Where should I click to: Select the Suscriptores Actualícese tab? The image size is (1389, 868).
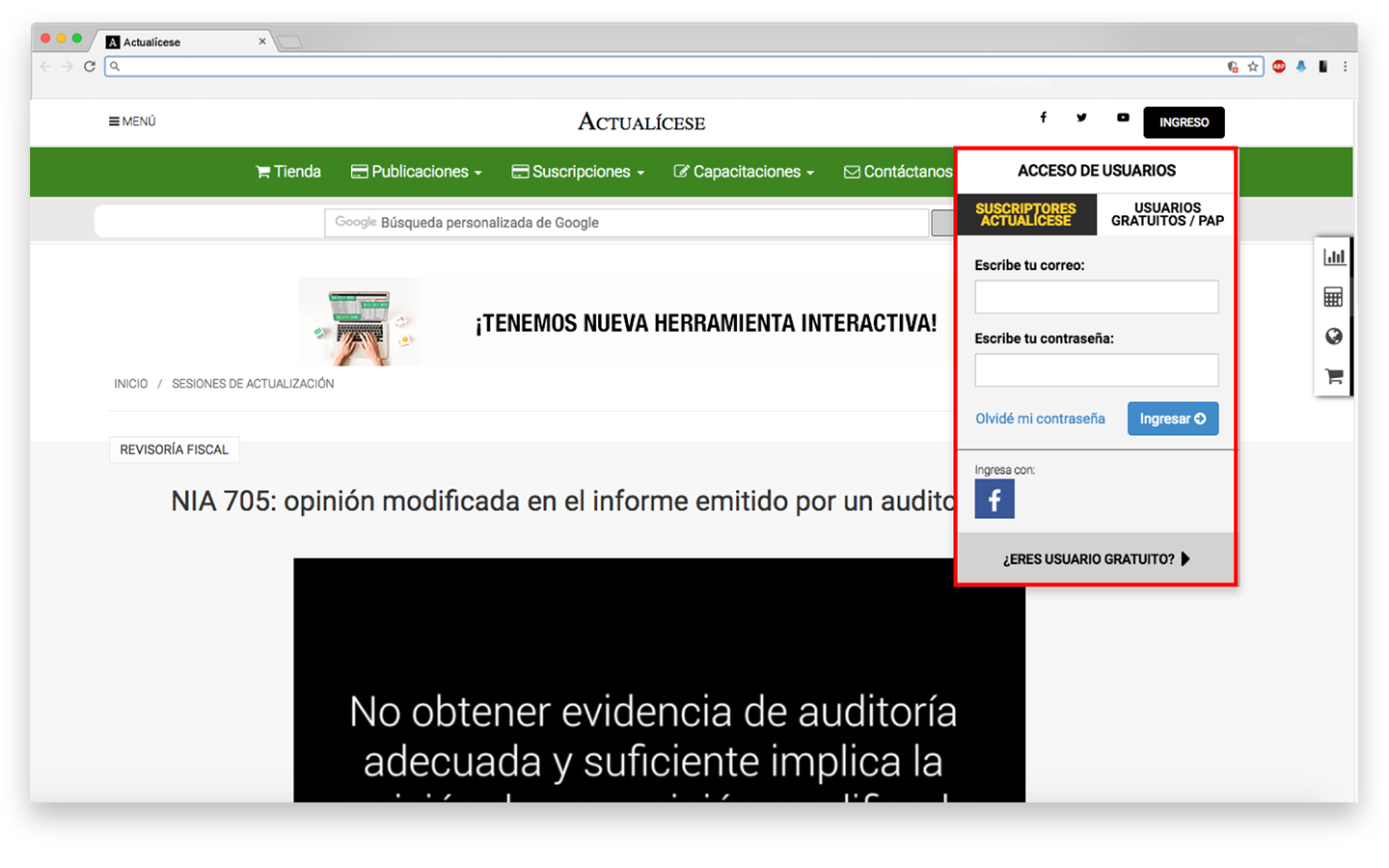(x=1026, y=214)
